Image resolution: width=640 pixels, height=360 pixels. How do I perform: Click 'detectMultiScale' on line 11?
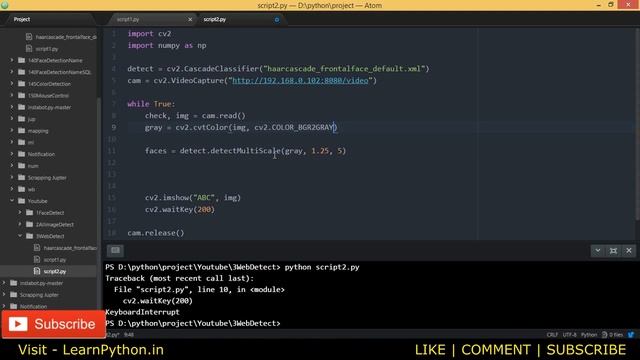tap(245, 151)
